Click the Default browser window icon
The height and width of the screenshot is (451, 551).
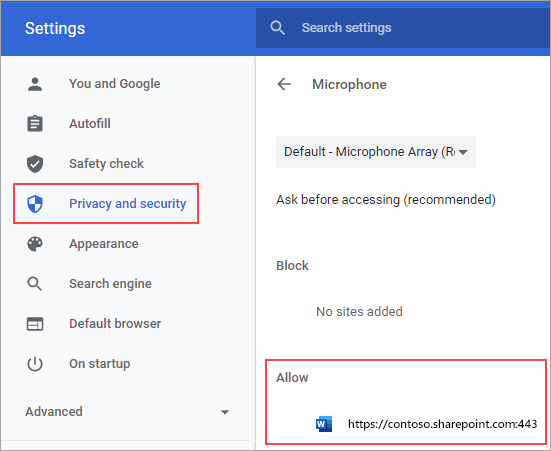point(35,324)
